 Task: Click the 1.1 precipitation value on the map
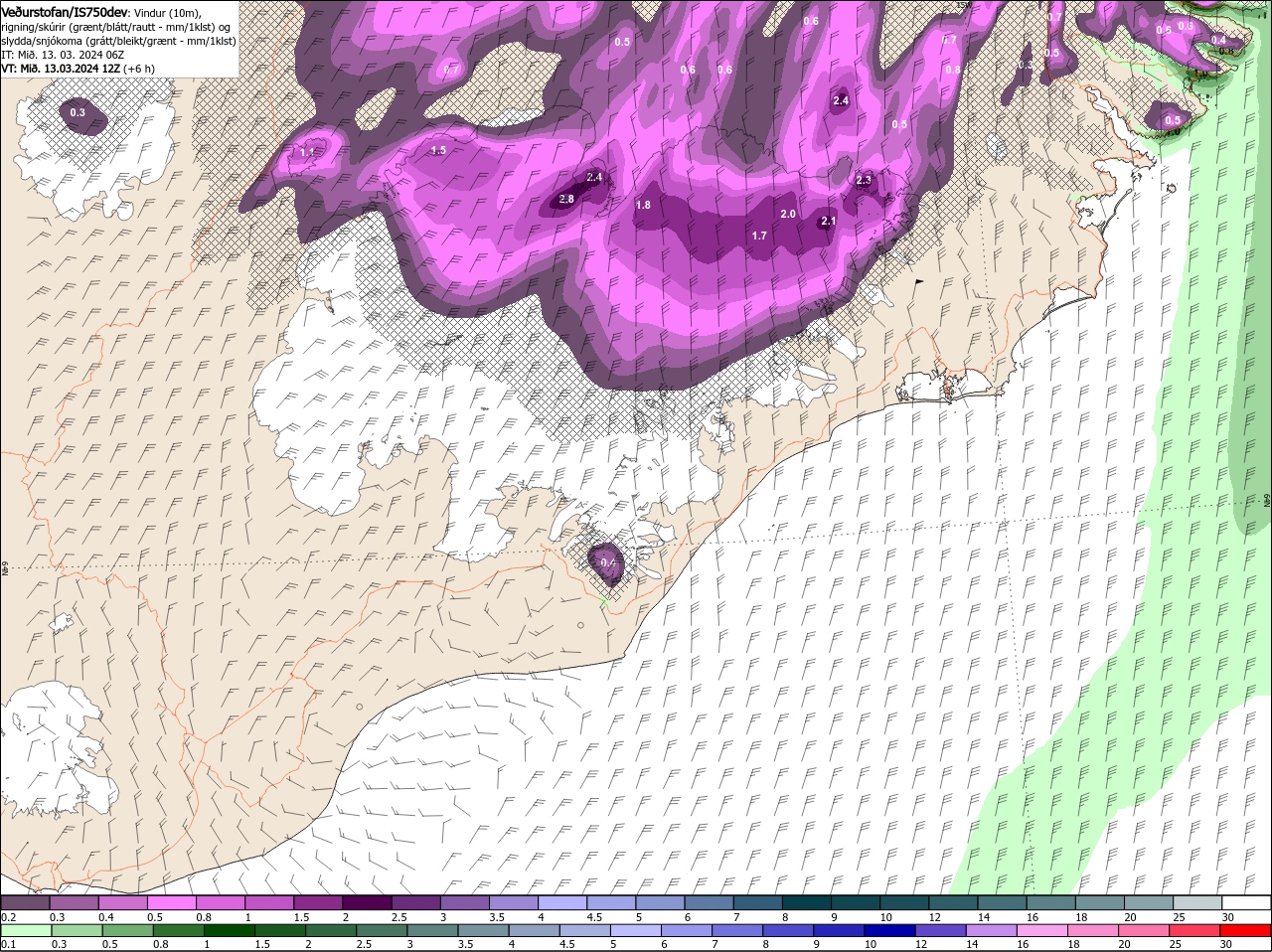pyautogui.click(x=307, y=152)
